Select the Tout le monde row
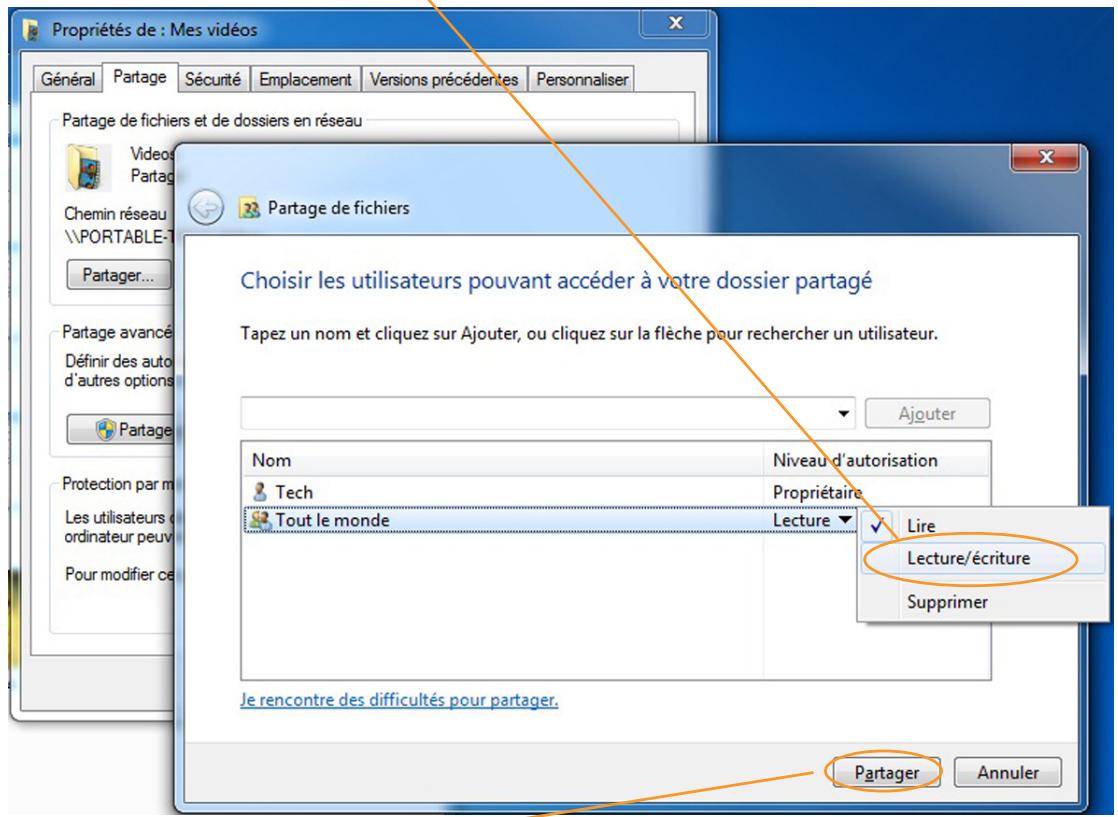This screenshot has width=1118, height=817. 550,520
